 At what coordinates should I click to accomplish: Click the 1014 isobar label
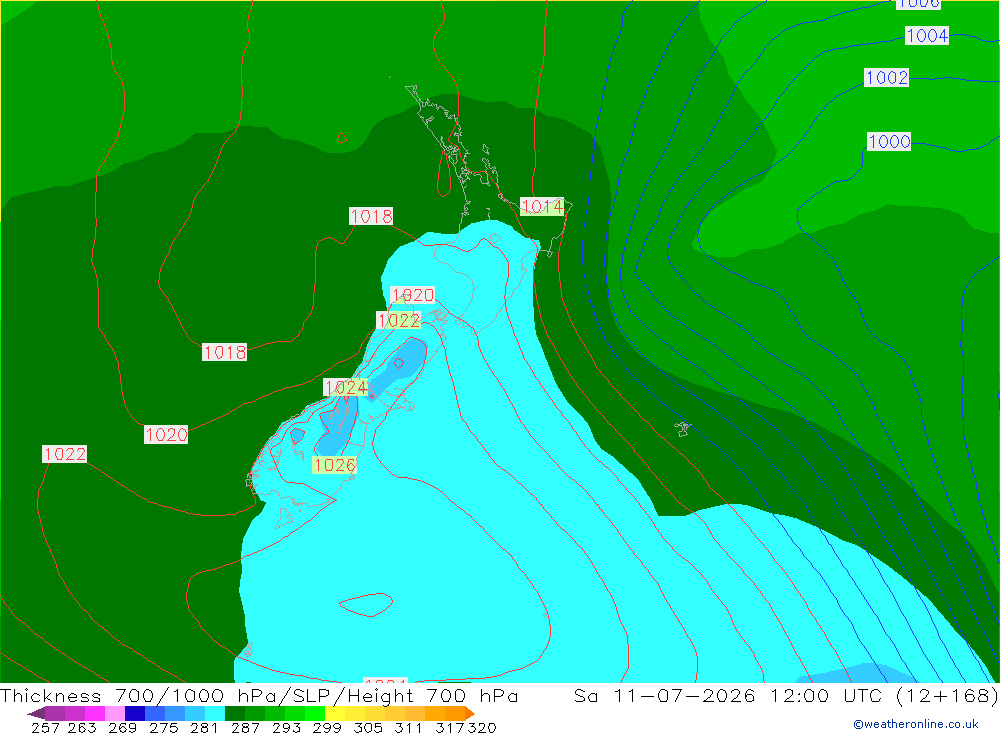point(542,207)
